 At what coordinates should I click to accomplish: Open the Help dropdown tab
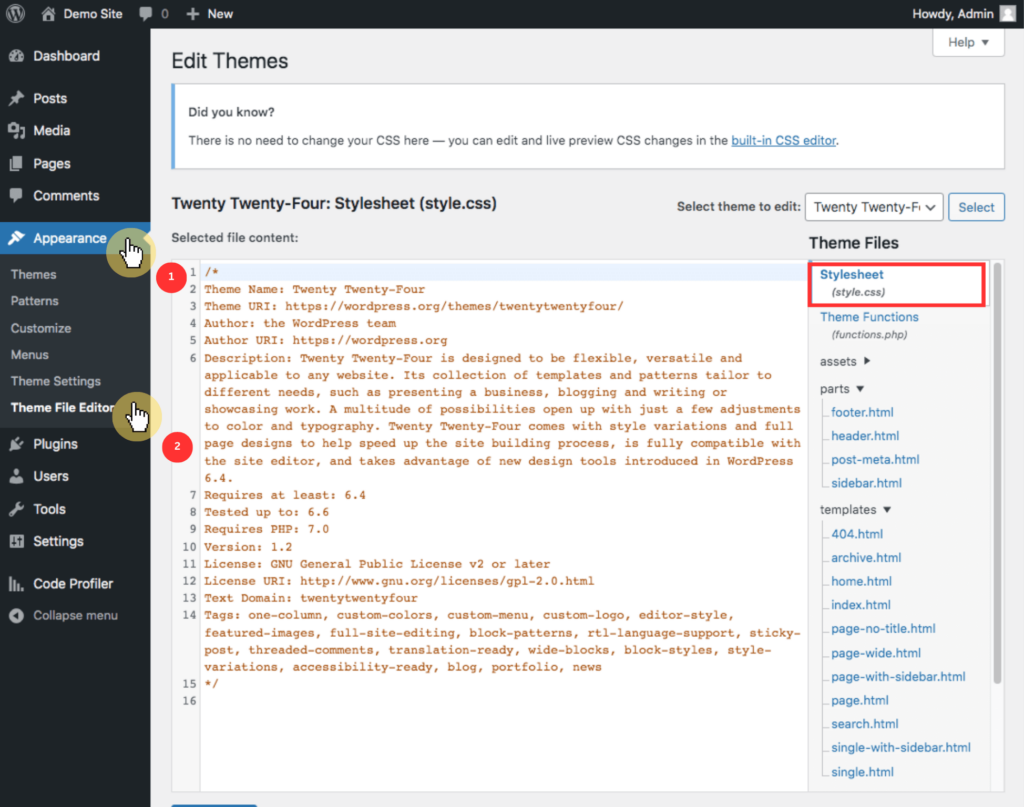coord(968,42)
